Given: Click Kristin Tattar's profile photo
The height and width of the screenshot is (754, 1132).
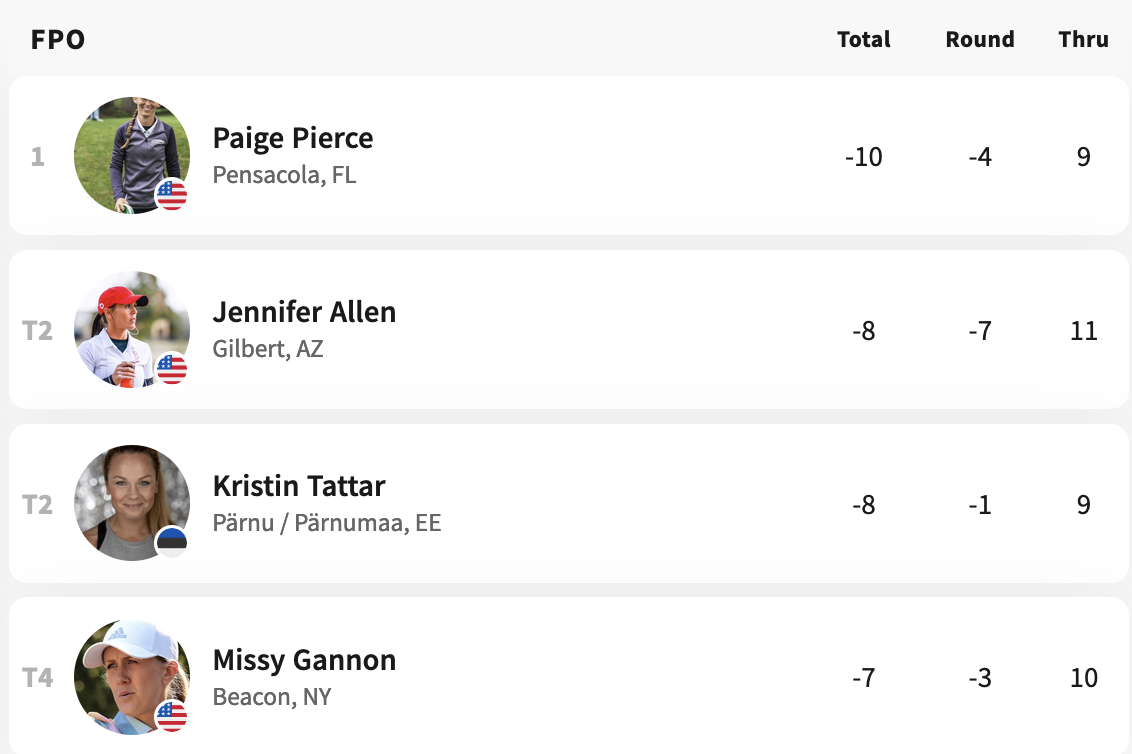Looking at the screenshot, I should (132, 503).
